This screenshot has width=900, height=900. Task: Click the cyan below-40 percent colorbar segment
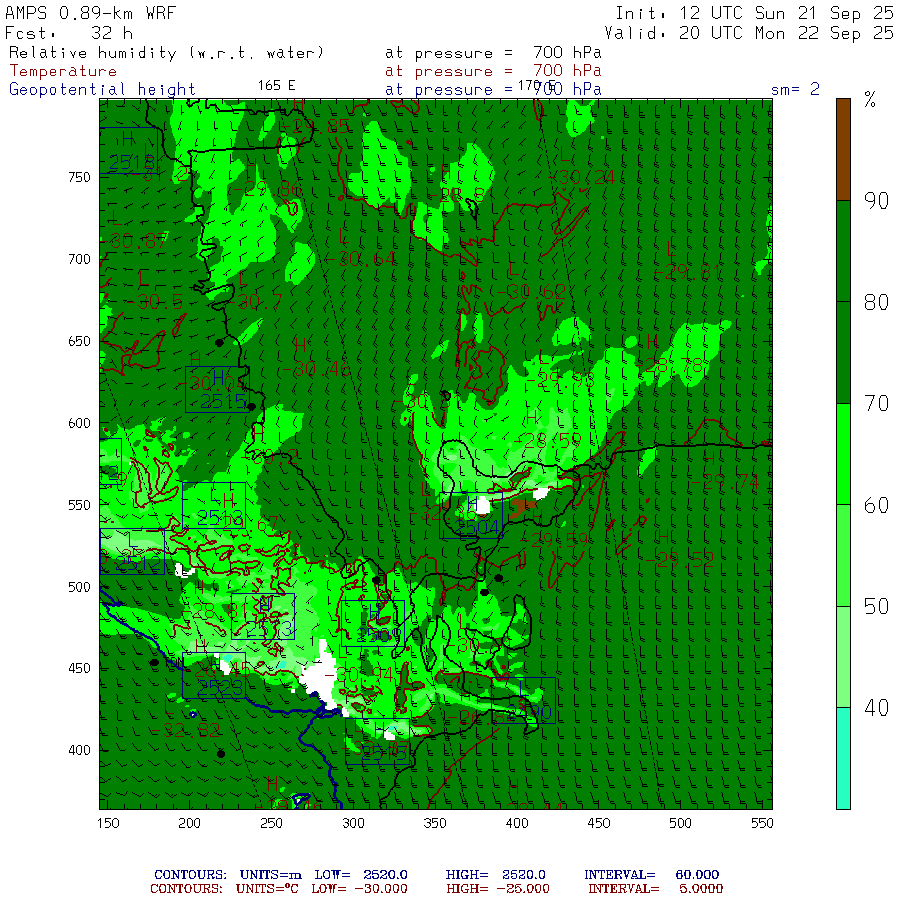(843, 758)
